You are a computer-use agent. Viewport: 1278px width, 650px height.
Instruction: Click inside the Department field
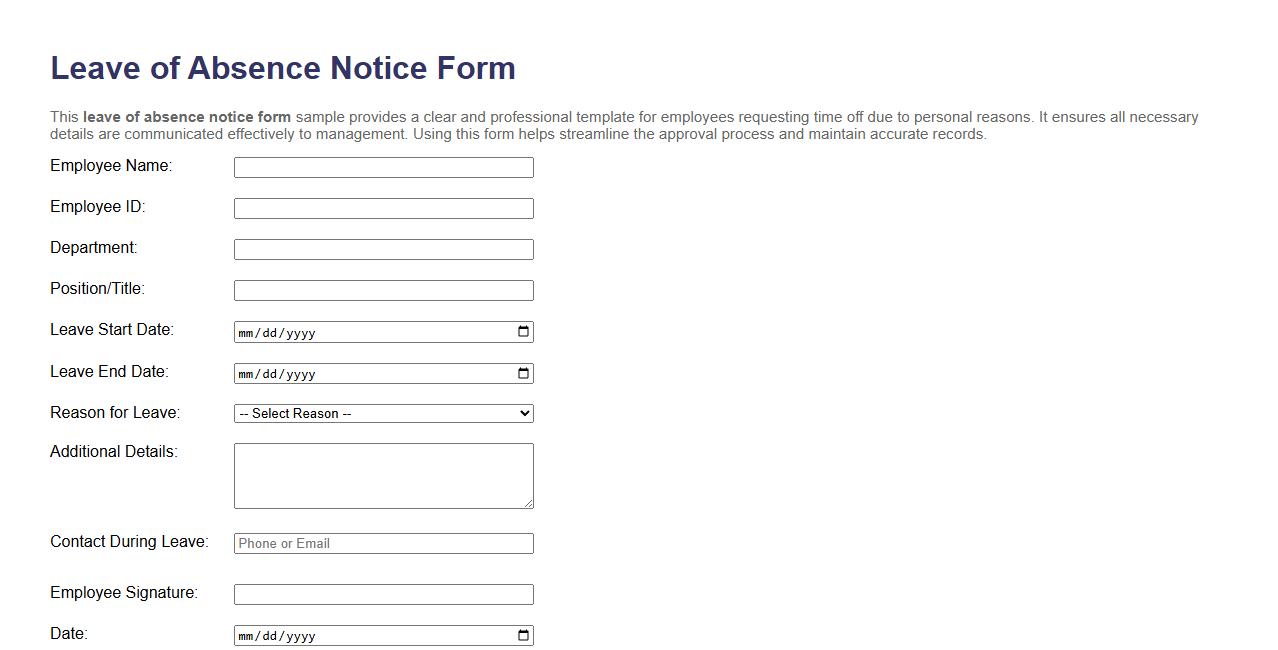click(383, 249)
